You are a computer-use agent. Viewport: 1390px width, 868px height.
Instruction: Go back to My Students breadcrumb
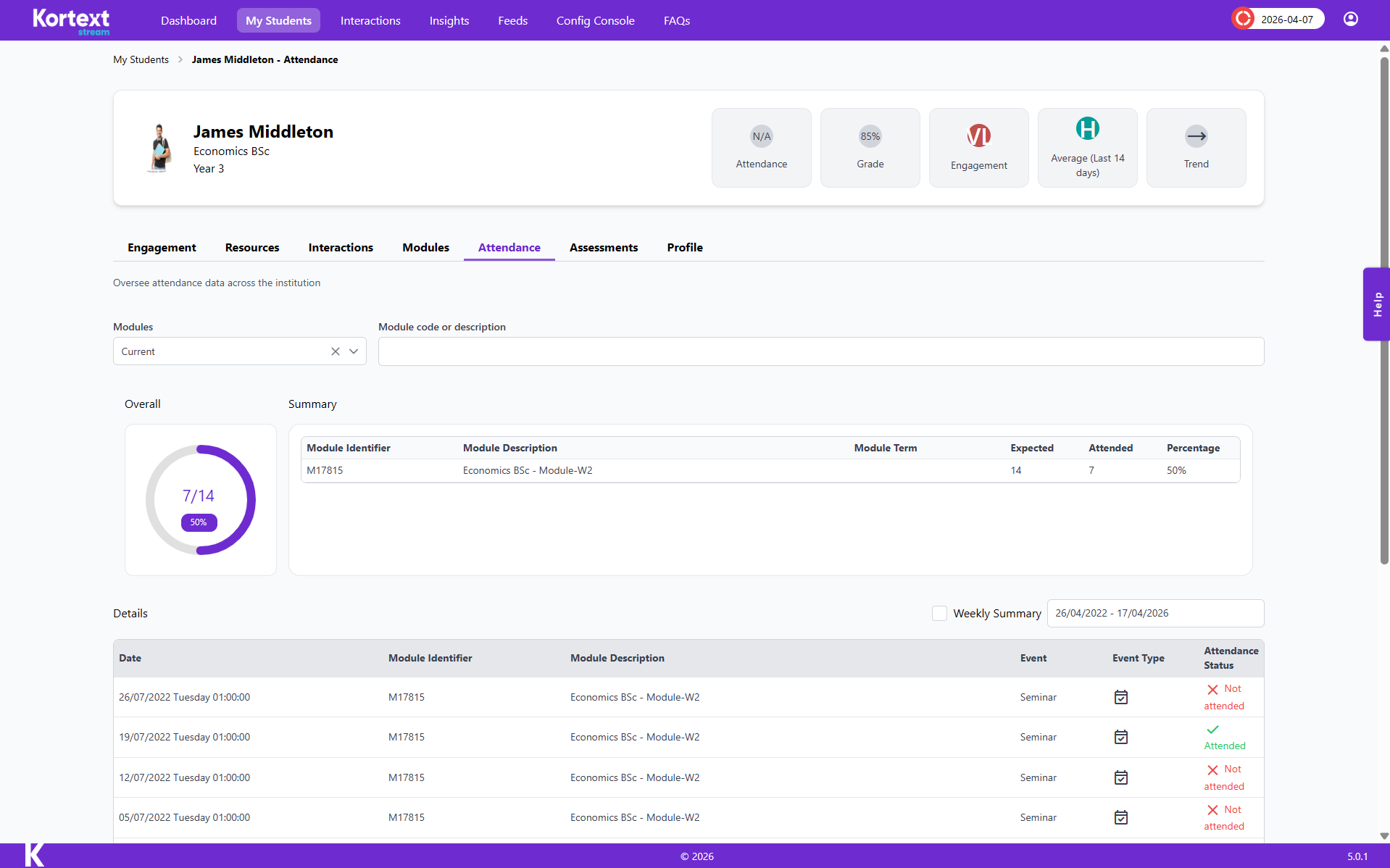pos(141,59)
